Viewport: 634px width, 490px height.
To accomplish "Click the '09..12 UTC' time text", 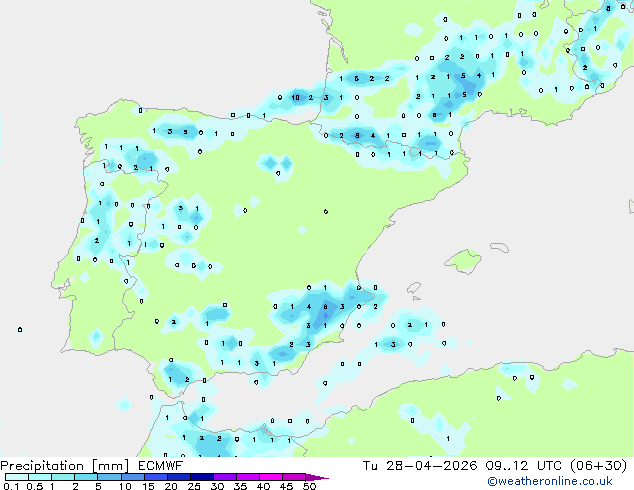I will 523,466.
